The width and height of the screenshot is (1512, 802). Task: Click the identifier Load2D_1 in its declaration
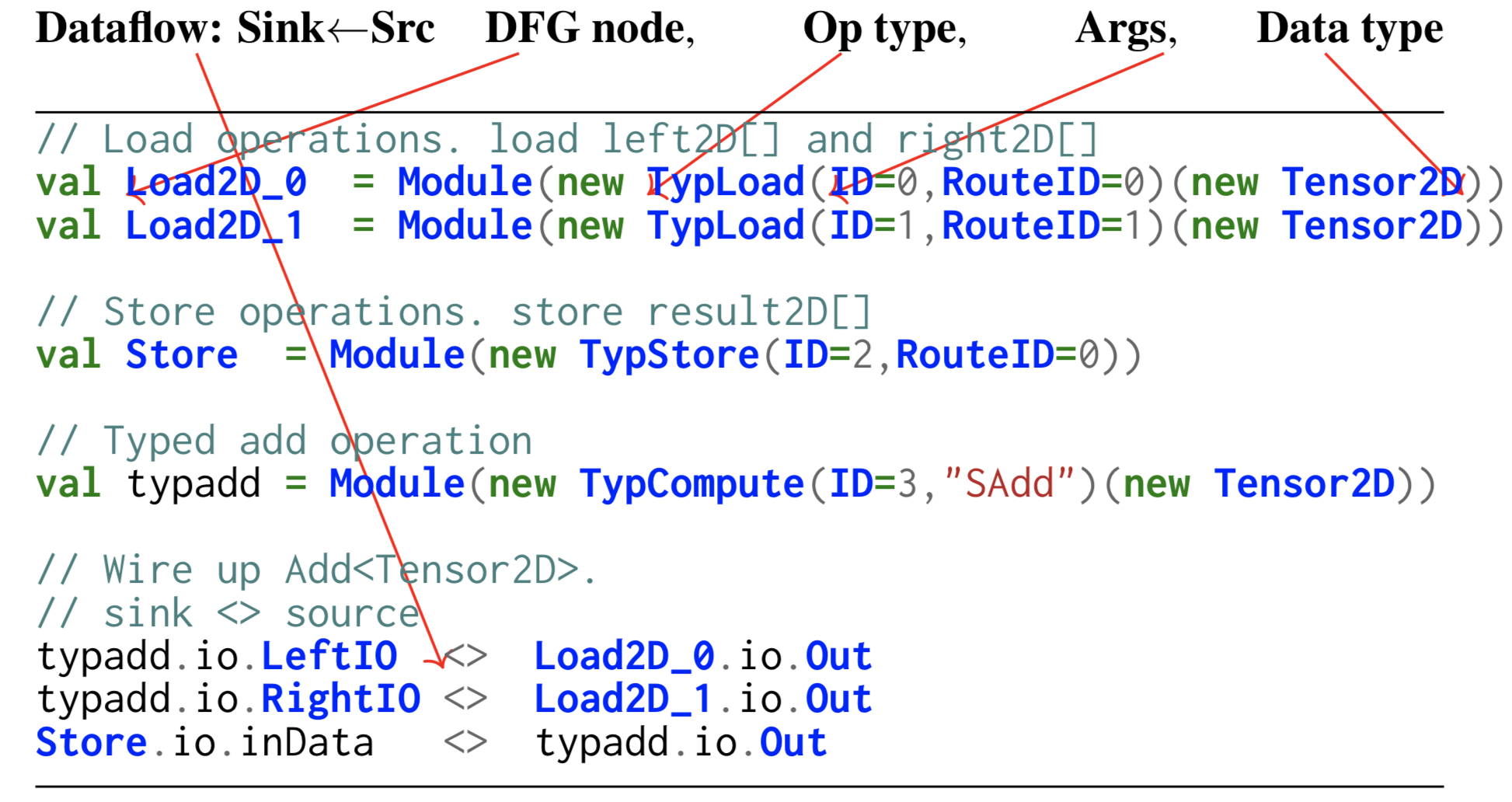pyautogui.click(x=214, y=226)
